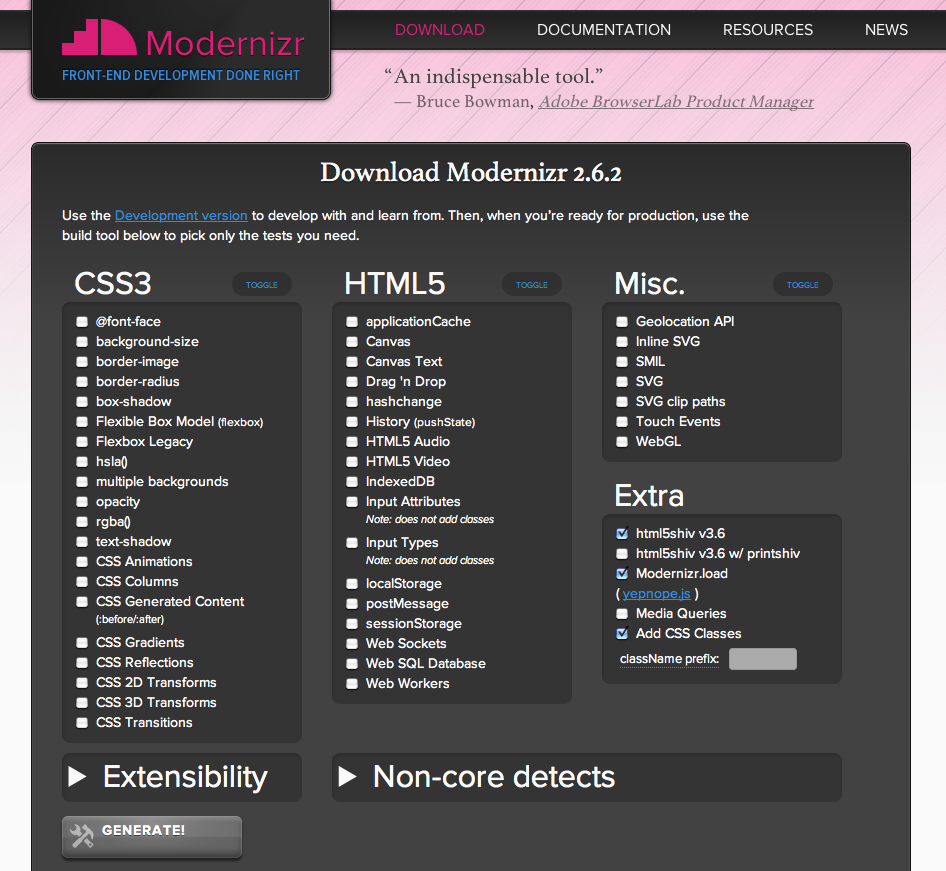The width and height of the screenshot is (946, 871).
Task: Check the Touch Events checkbox
Action: pyautogui.click(x=622, y=422)
